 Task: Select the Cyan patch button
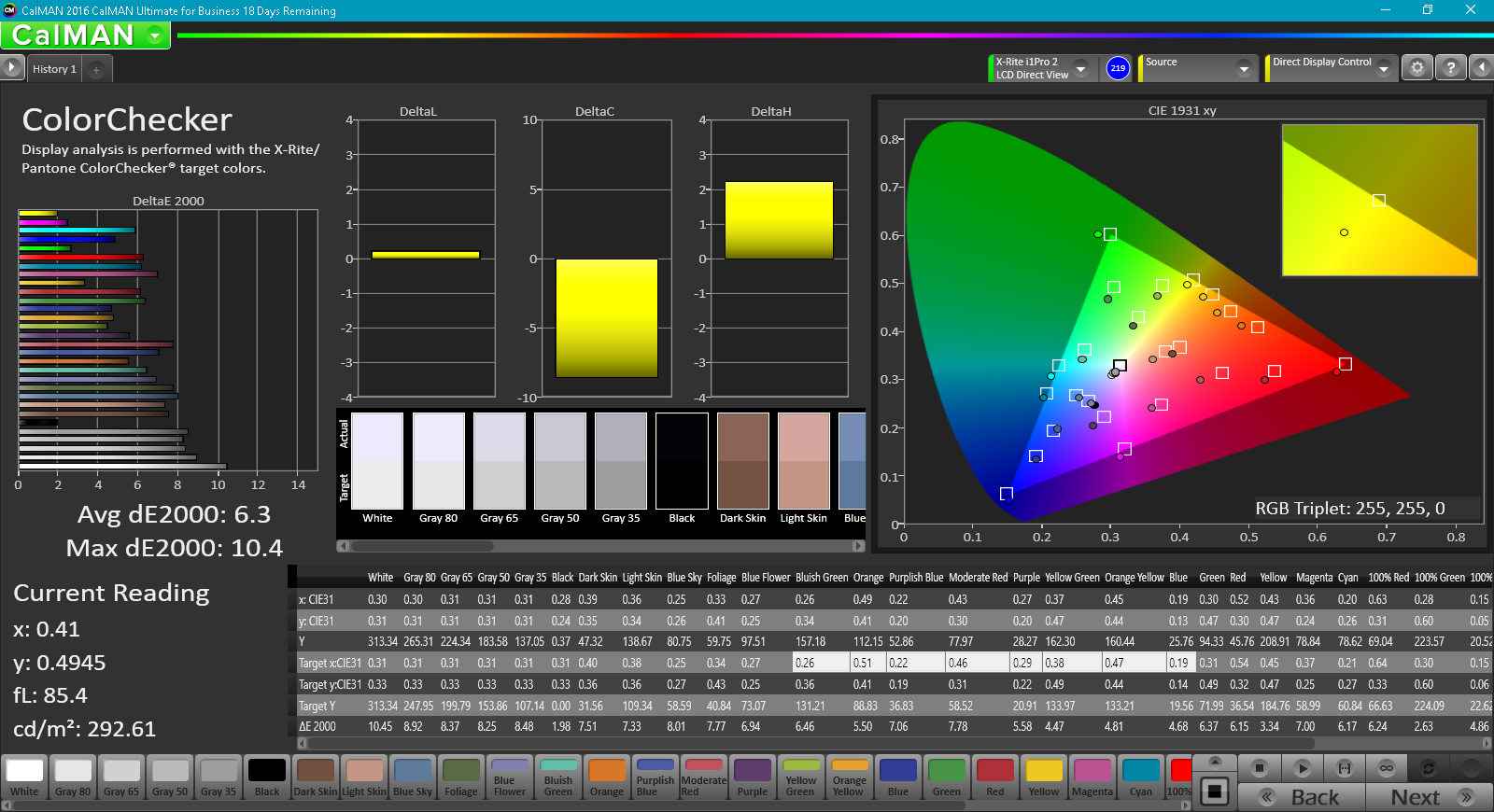(1141, 777)
